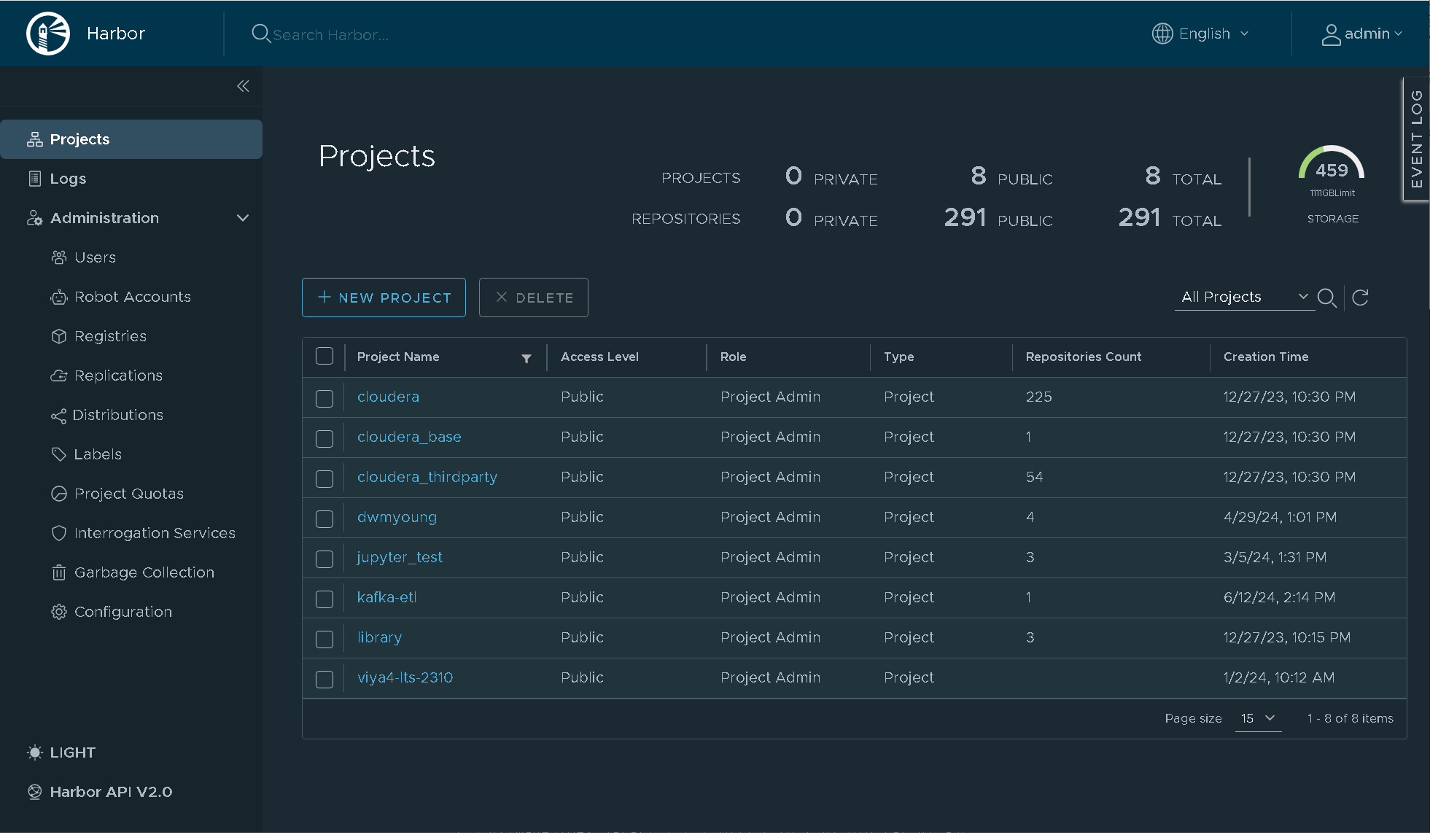Screen dimensions: 1430x840
Task: Open Robot Accounts page
Action: [x=132, y=297]
